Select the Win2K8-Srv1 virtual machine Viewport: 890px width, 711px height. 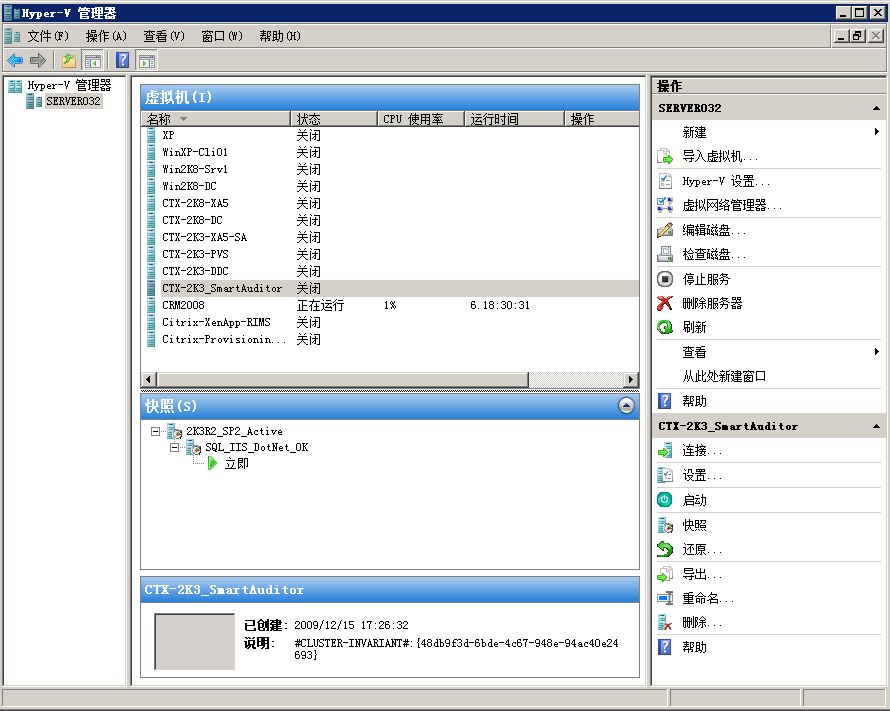click(195, 169)
